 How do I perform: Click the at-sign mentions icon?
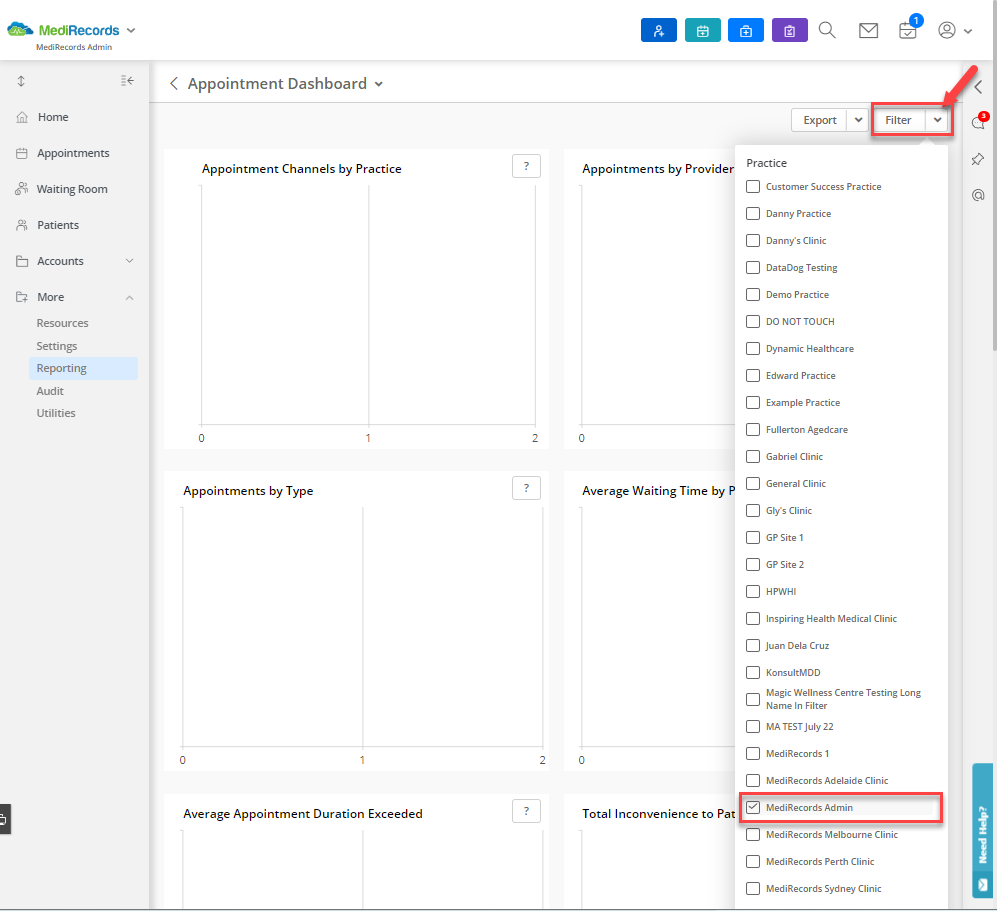click(x=978, y=195)
